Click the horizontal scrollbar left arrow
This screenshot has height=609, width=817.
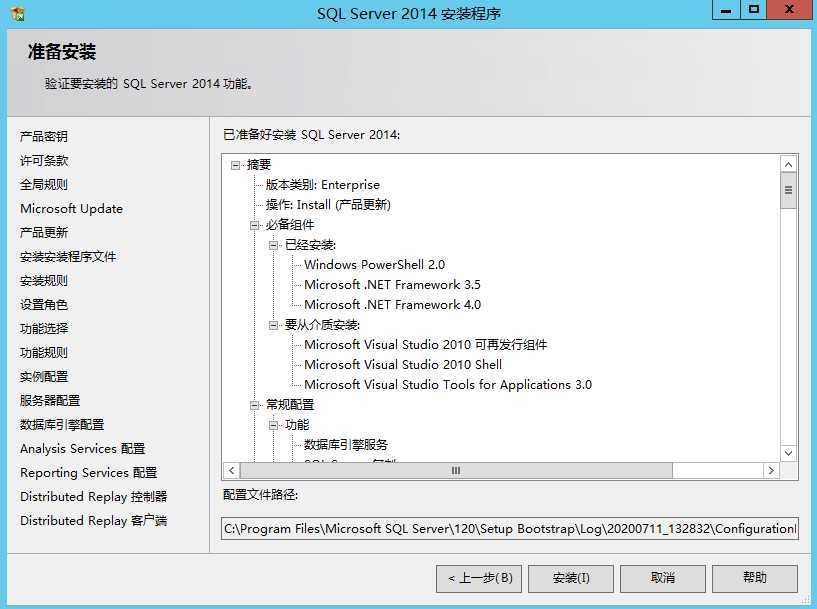[x=231, y=471]
